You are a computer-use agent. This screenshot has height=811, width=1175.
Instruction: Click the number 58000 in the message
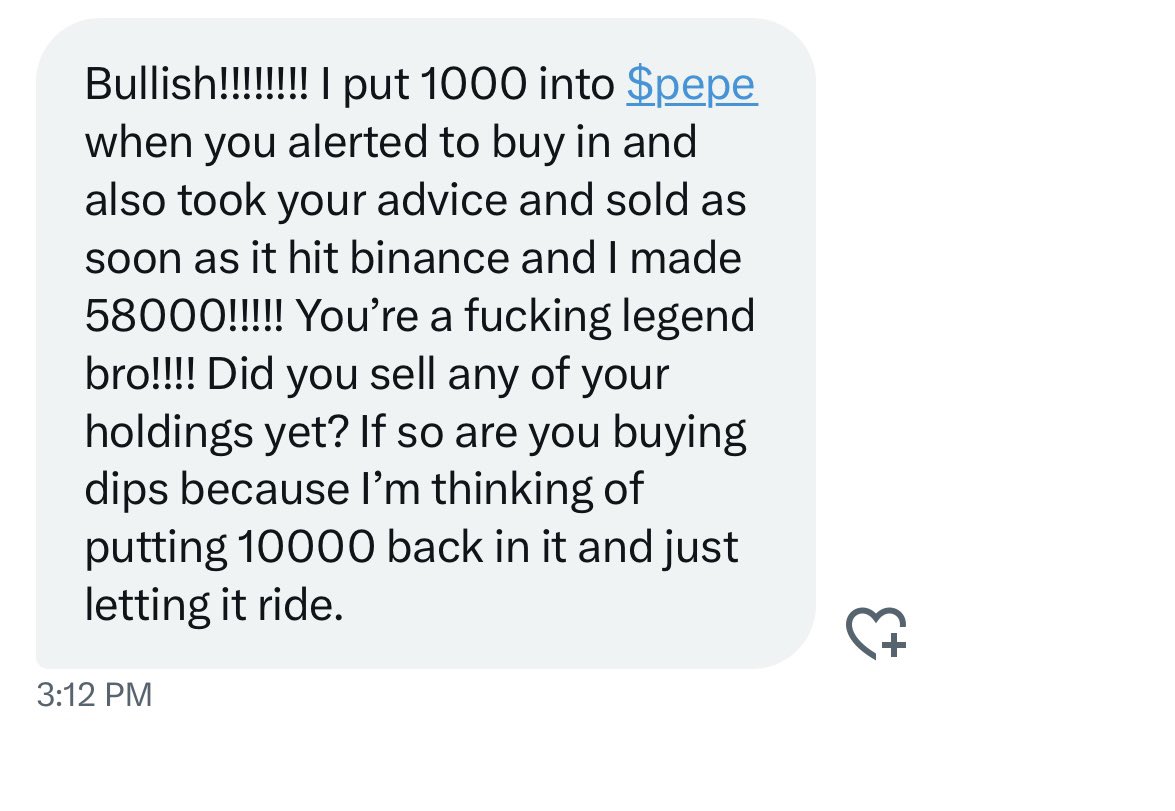155,318
